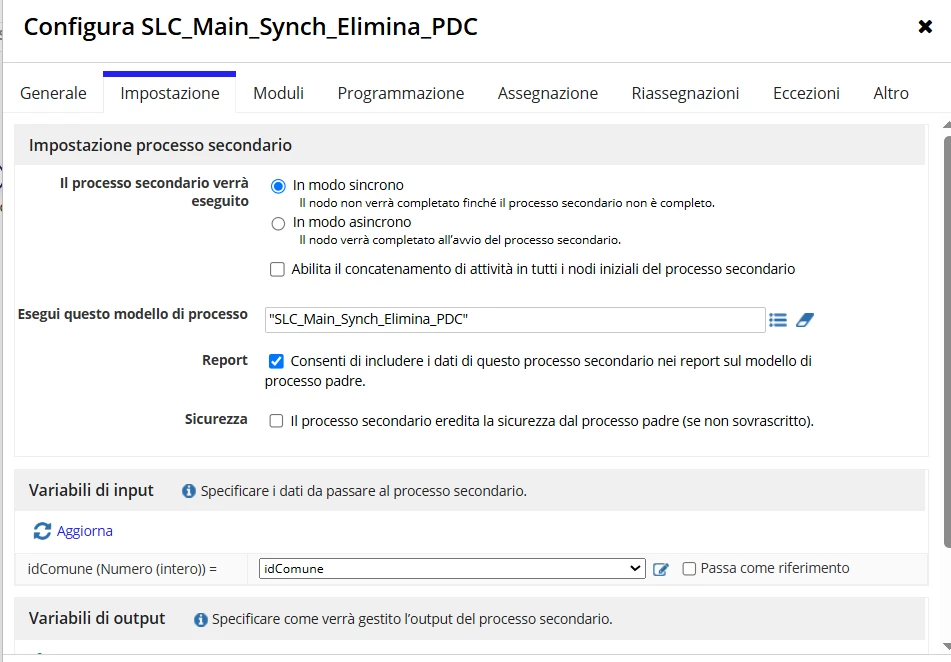The width and height of the screenshot is (951, 662).
Task: Open expression editor icon beside idComune dropdown
Action: pyautogui.click(x=660, y=569)
